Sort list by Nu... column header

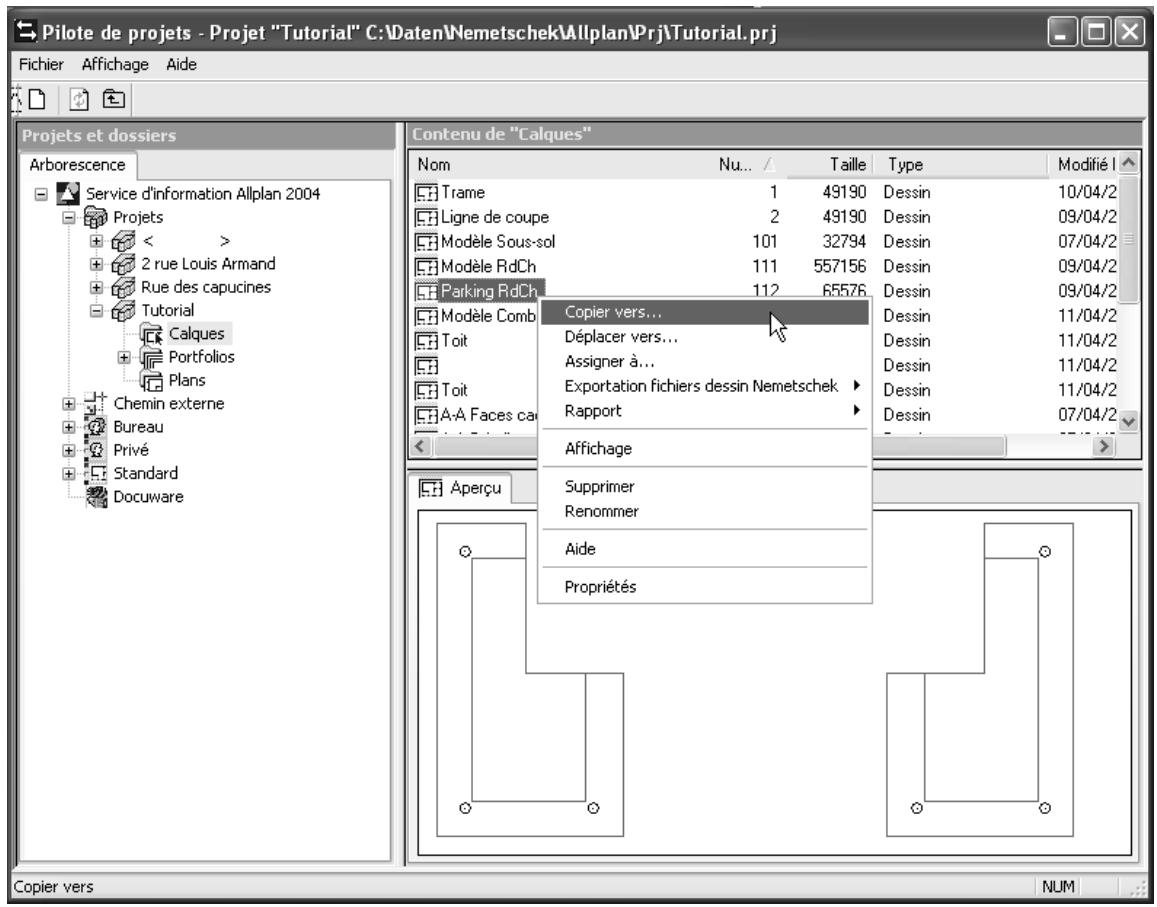(x=749, y=165)
